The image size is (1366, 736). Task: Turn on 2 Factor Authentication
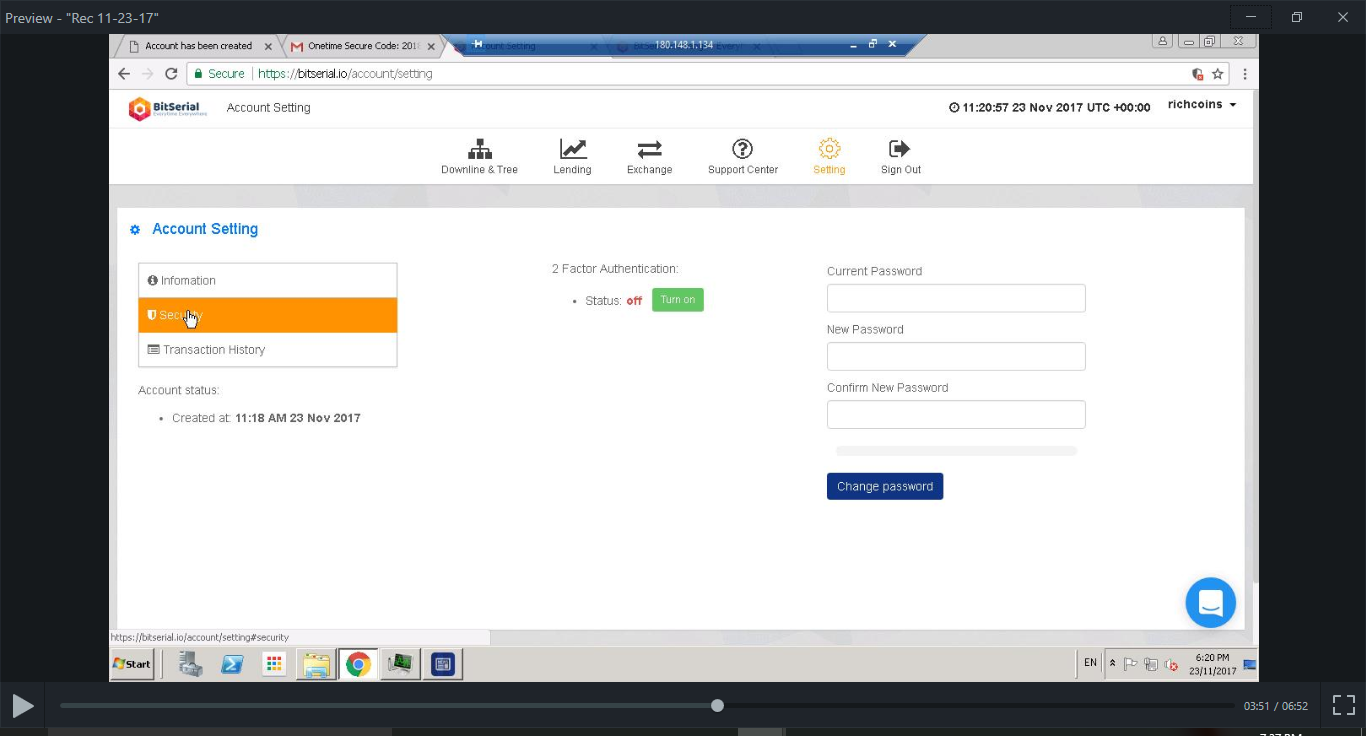pos(677,300)
